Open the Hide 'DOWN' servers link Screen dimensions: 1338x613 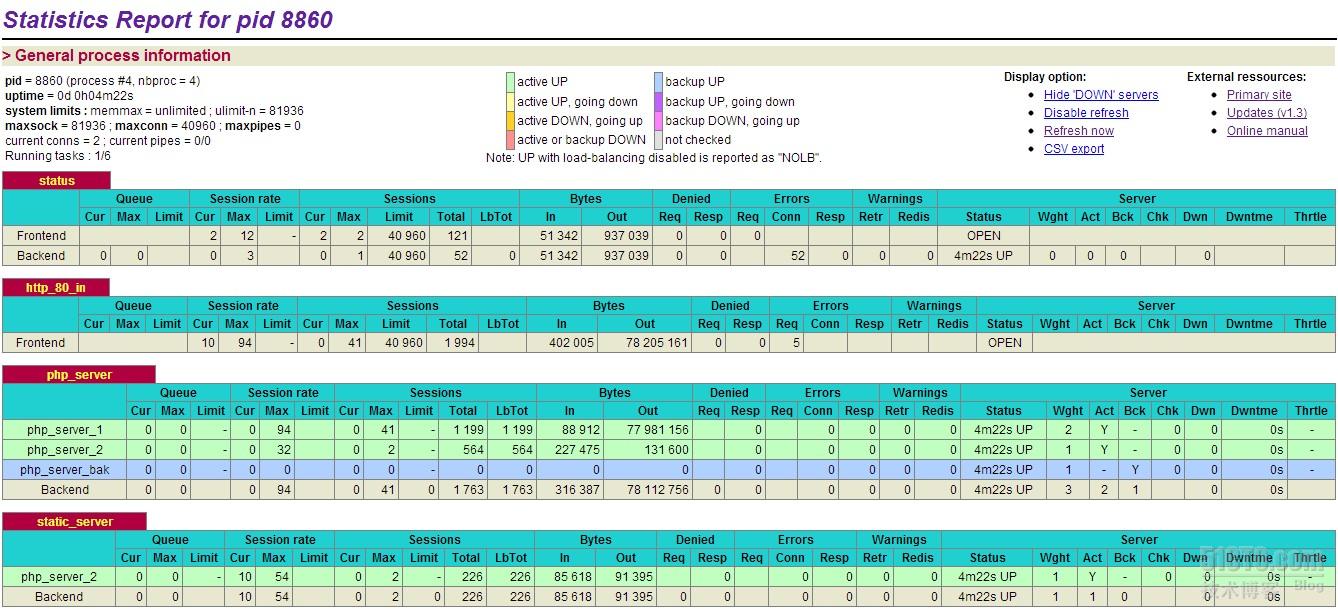(x=1101, y=95)
